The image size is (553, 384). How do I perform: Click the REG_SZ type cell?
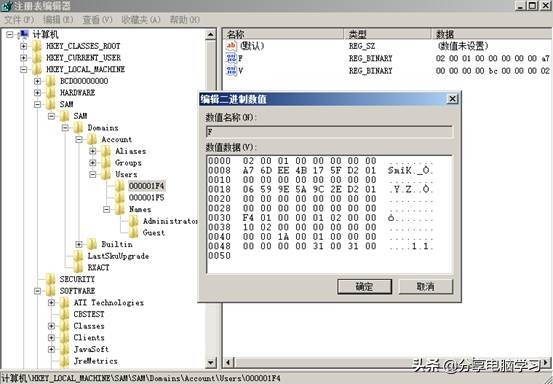[x=362, y=46]
